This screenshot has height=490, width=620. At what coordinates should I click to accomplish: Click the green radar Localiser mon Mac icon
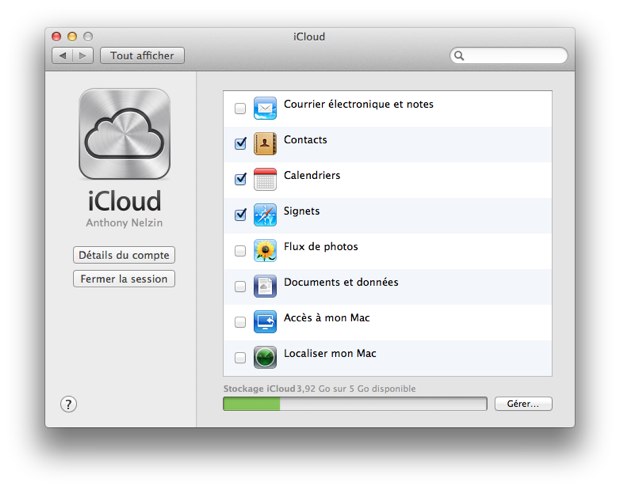(265, 357)
